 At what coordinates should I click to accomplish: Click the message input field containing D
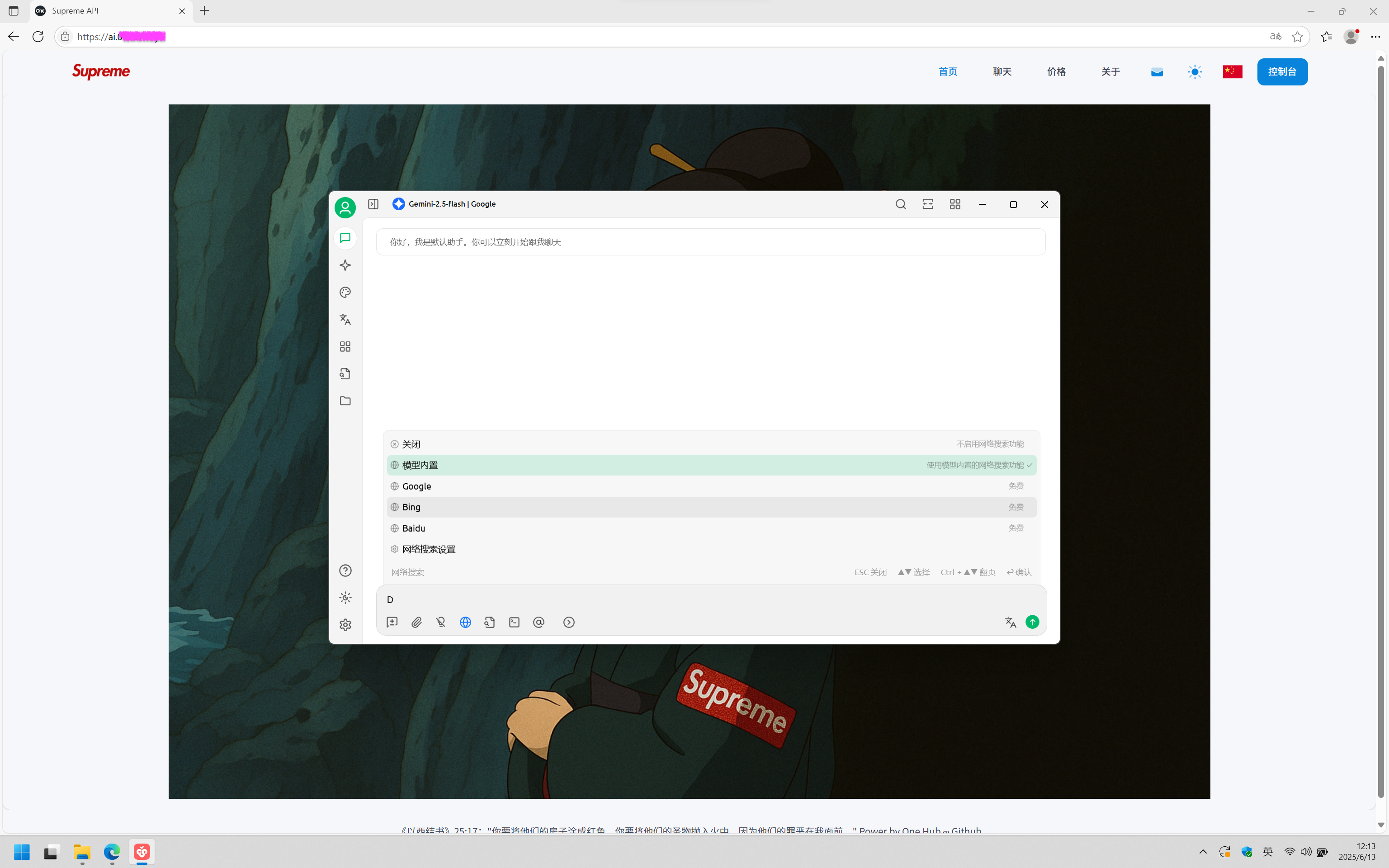(x=711, y=600)
